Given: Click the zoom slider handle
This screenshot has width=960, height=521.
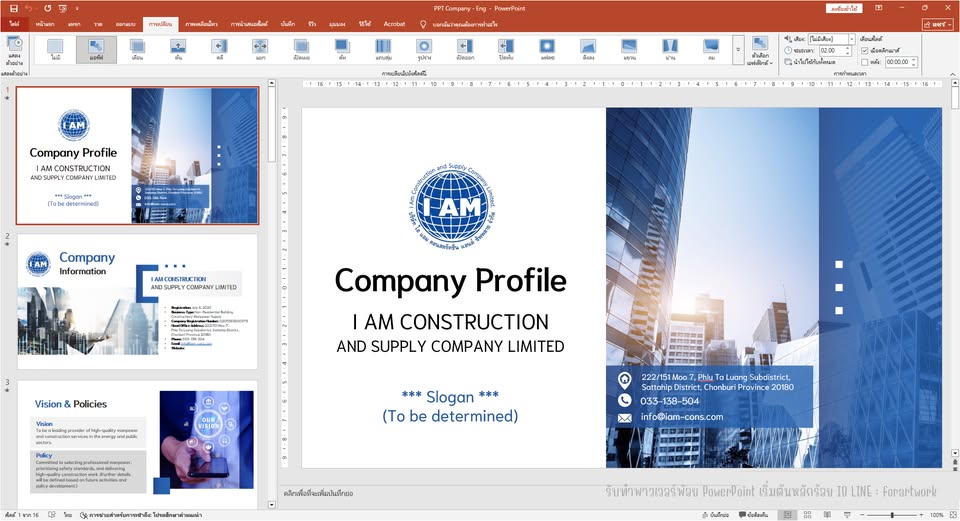Looking at the screenshot, I should coord(892,515).
